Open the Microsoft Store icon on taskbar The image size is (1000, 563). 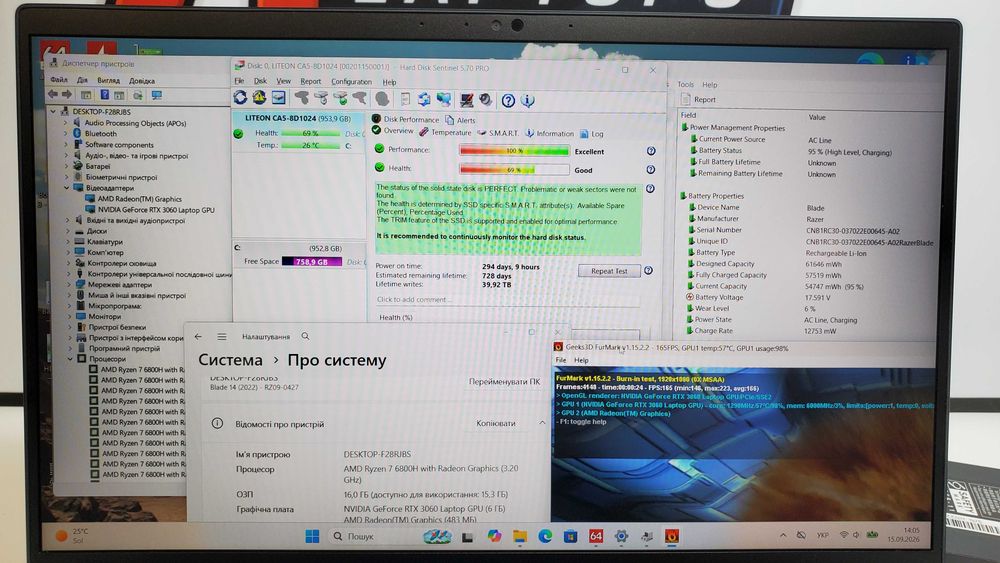570,536
